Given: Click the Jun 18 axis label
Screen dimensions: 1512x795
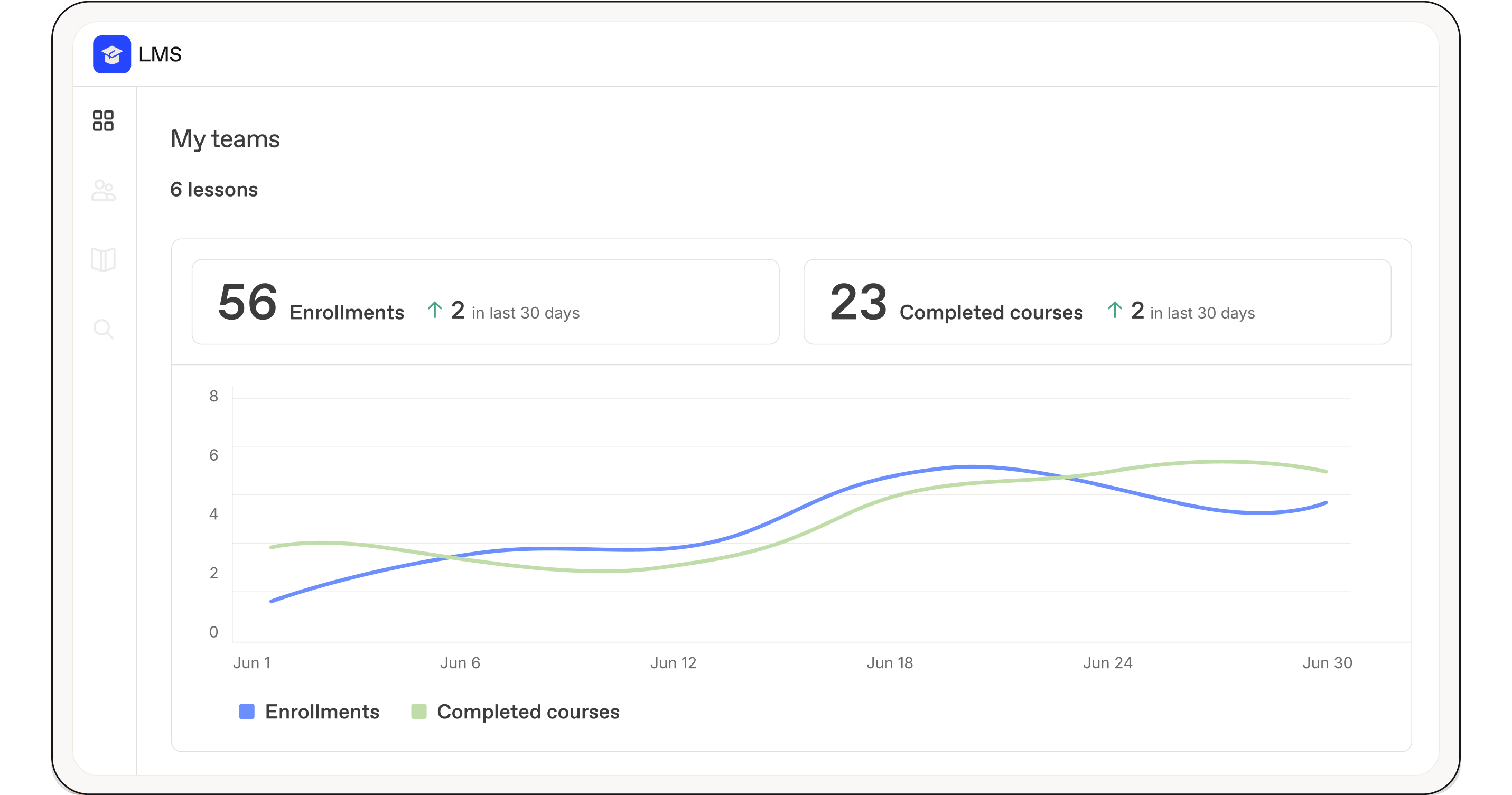Looking at the screenshot, I should pos(889,663).
